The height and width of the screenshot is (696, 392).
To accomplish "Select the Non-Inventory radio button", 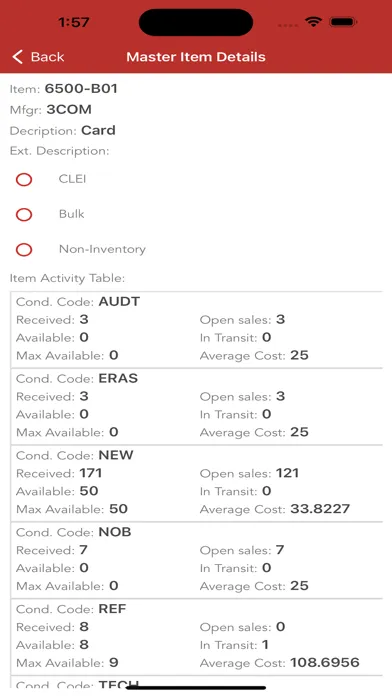I will point(24,249).
